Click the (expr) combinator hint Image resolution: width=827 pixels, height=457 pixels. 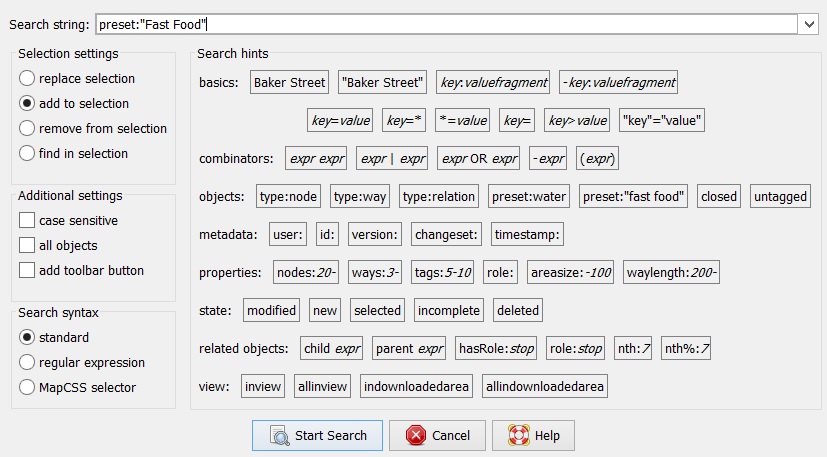597,158
